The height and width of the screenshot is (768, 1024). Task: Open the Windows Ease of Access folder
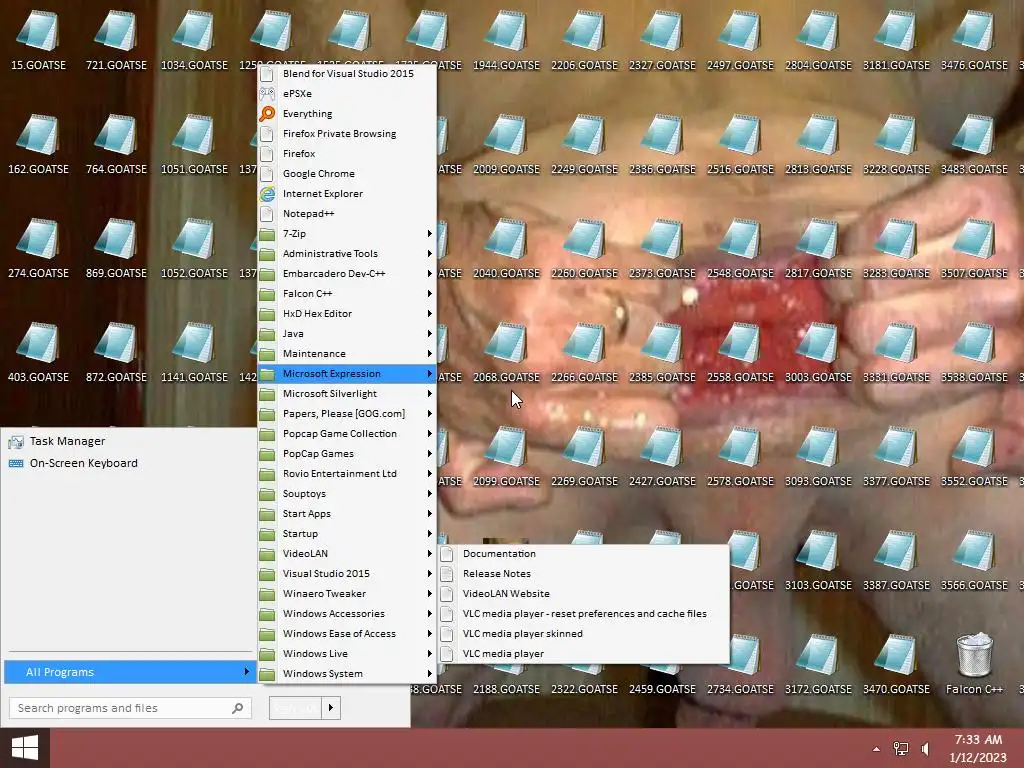pos(347,634)
